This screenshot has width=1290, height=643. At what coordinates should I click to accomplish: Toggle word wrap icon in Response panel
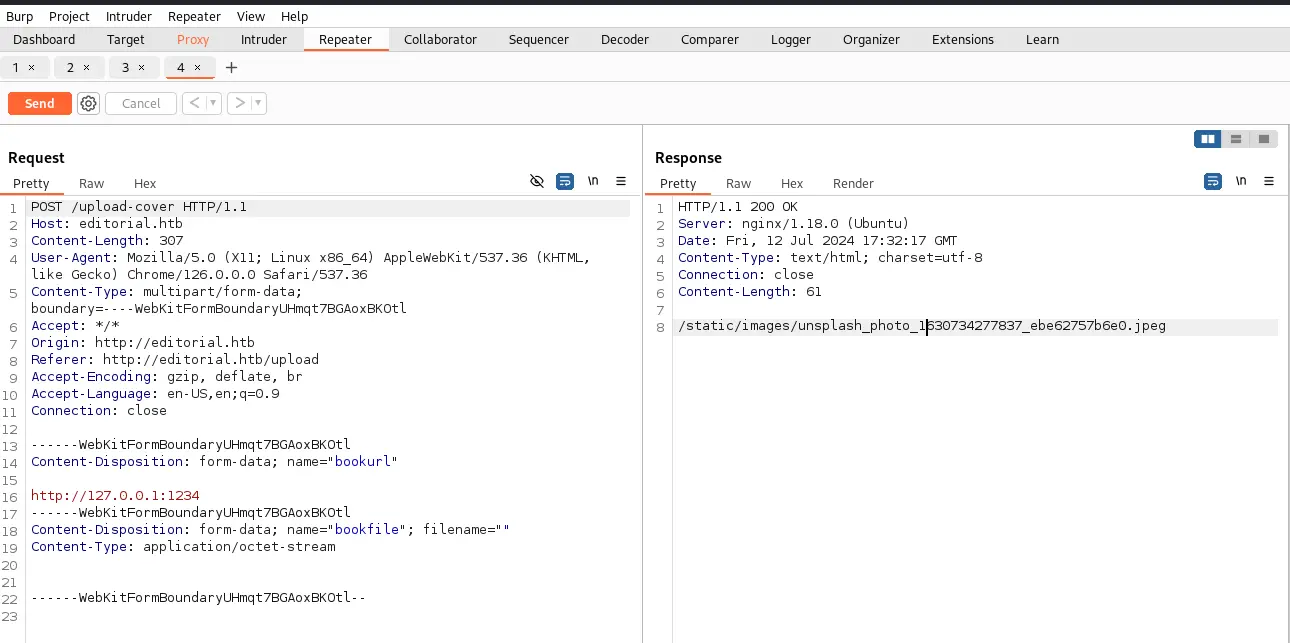[x=1213, y=181]
